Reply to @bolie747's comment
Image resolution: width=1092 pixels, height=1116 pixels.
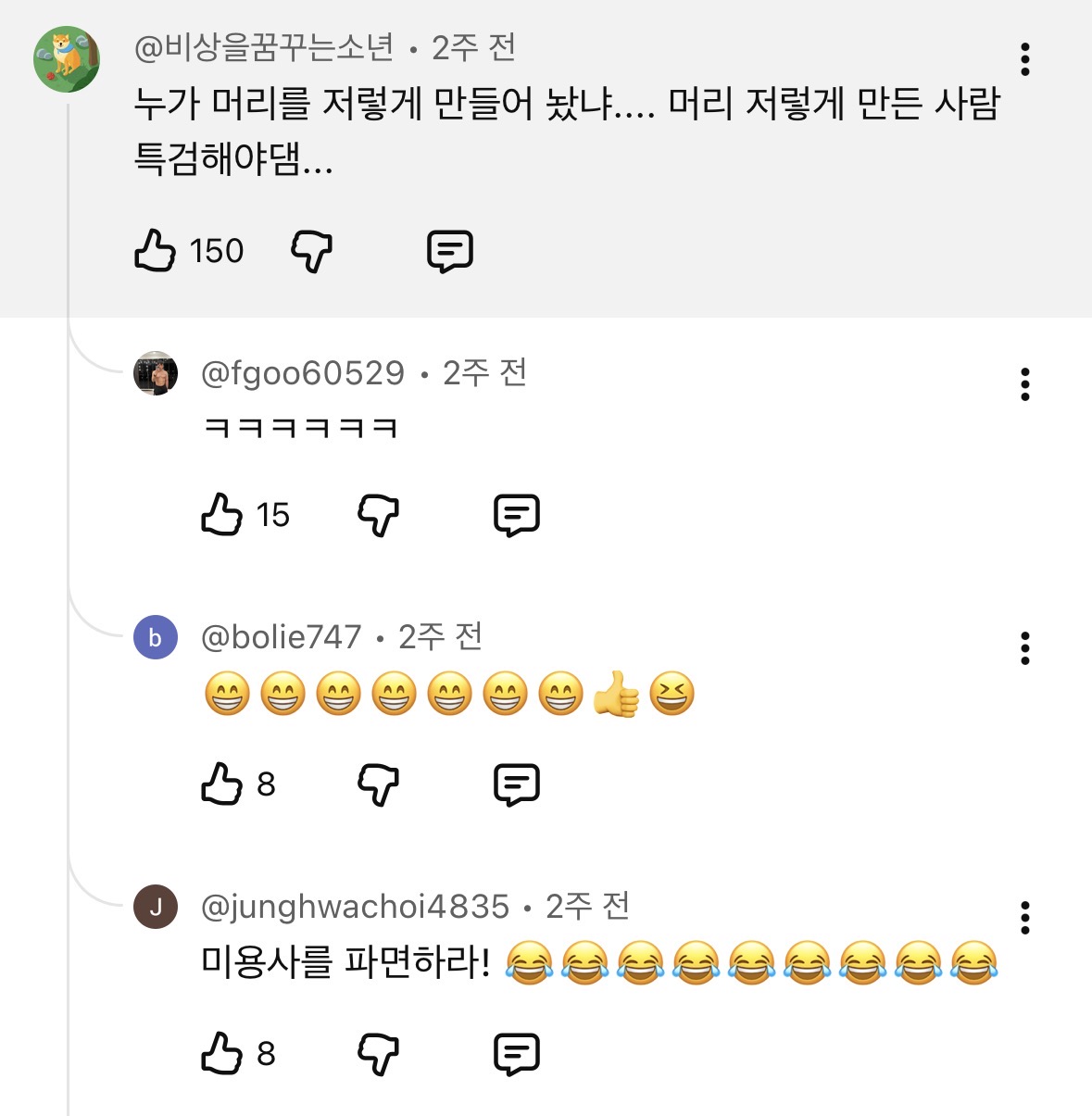(517, 784)
